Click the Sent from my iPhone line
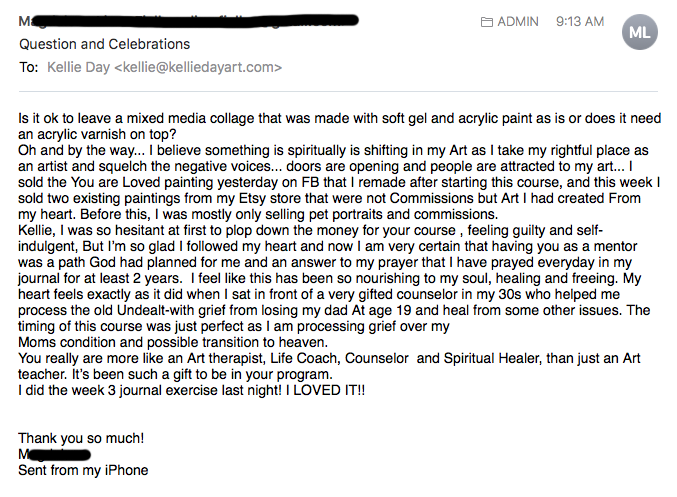The width and height of the screenshot is (677, 497). pyautogui.click(x=83, y=470)
